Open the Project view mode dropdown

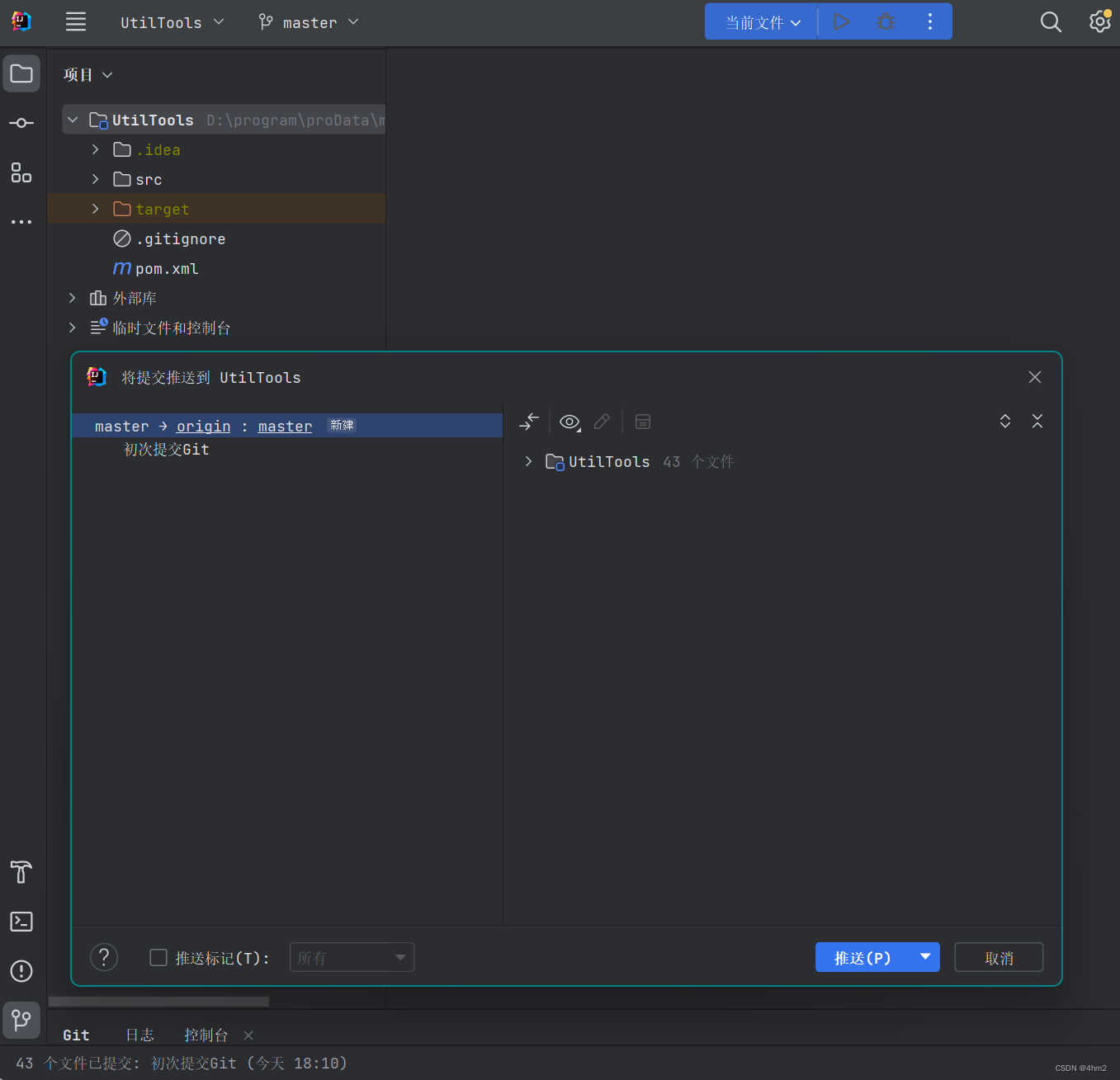pos(87,74)
